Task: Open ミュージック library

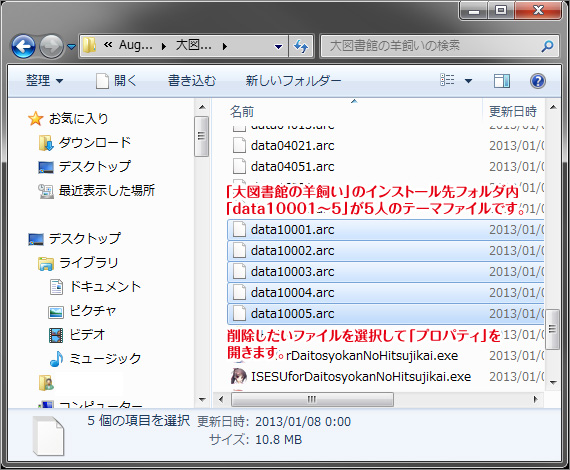Action: [105, 358]
